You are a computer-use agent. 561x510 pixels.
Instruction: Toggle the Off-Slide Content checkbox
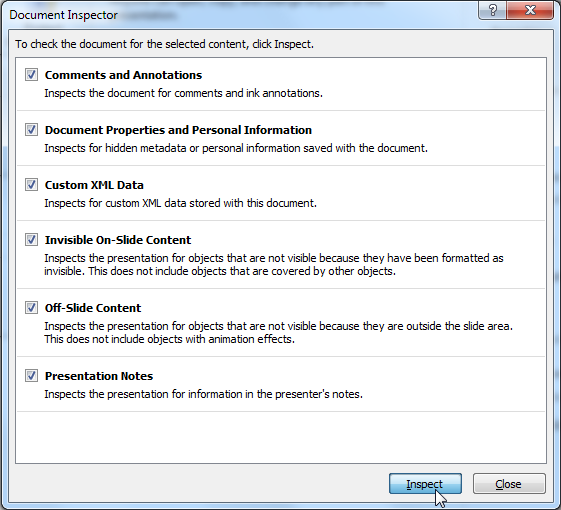pos(31,307)
